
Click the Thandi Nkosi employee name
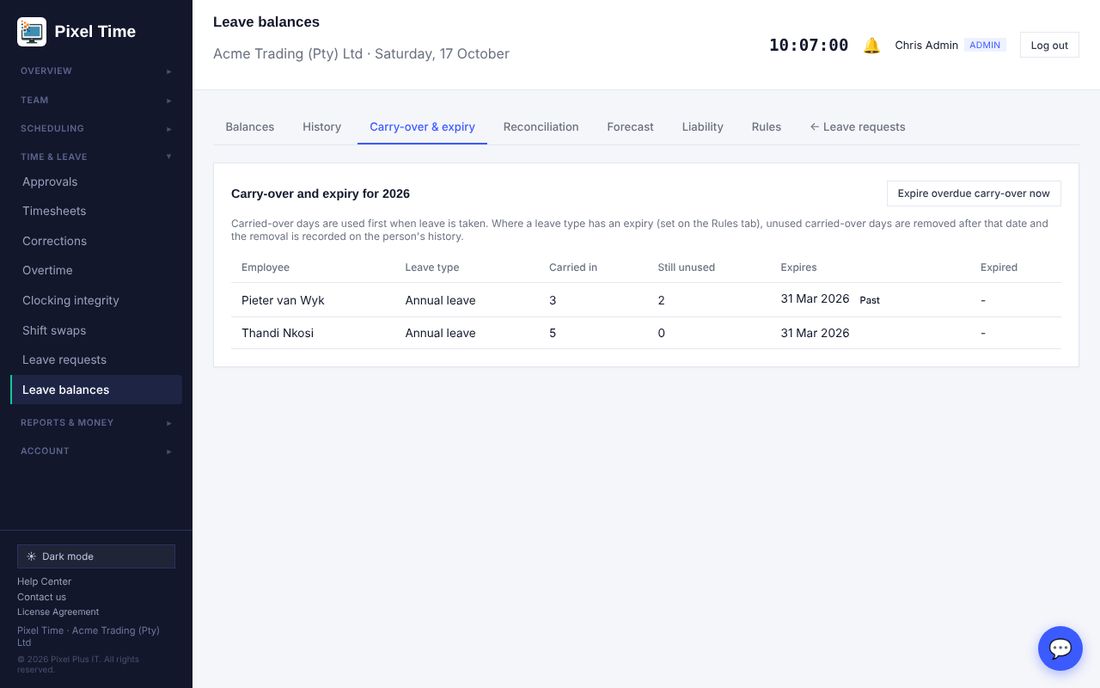coord(277,333)
